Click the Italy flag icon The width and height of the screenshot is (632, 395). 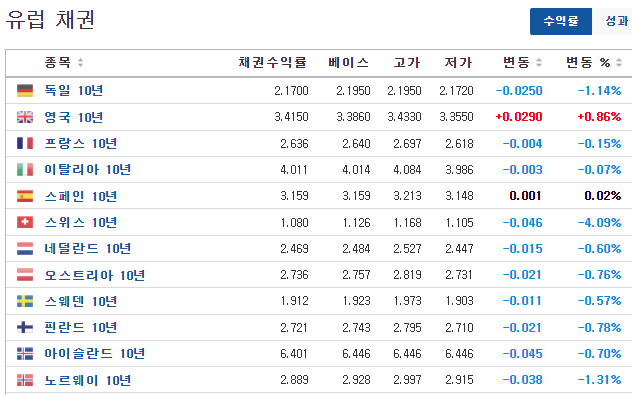(25, 169)
